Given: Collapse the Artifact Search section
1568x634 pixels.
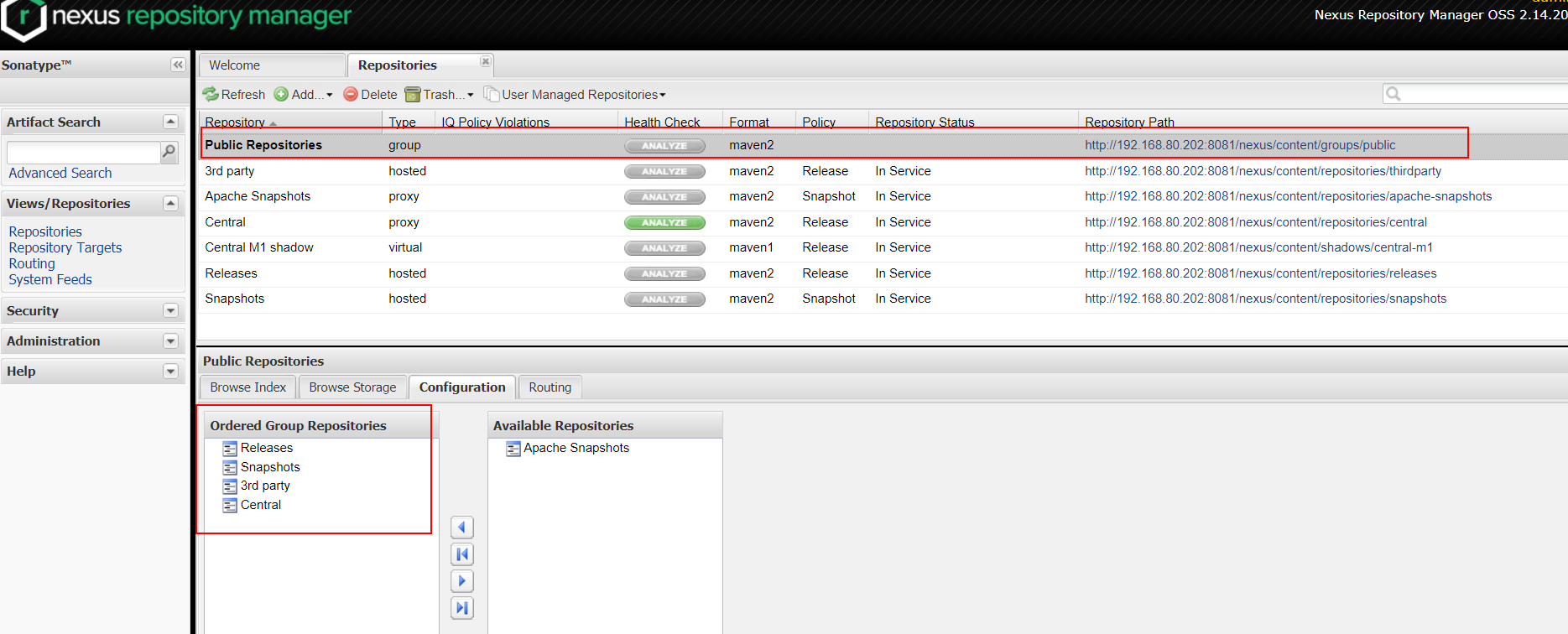Looking at the screenshot, I should (171, 122).
